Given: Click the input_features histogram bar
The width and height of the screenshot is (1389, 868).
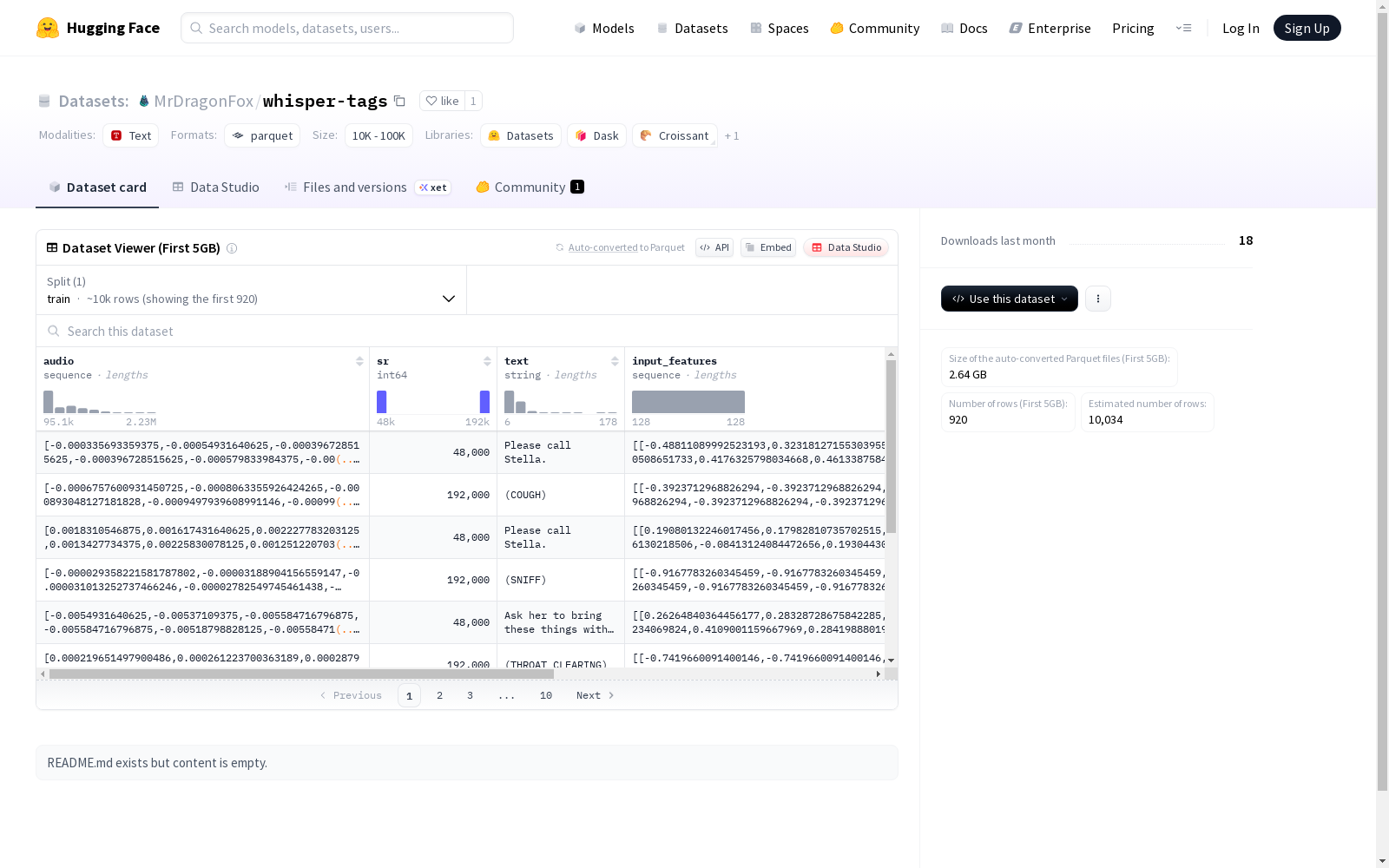Looking at the screenshot, I should point(688,402).
